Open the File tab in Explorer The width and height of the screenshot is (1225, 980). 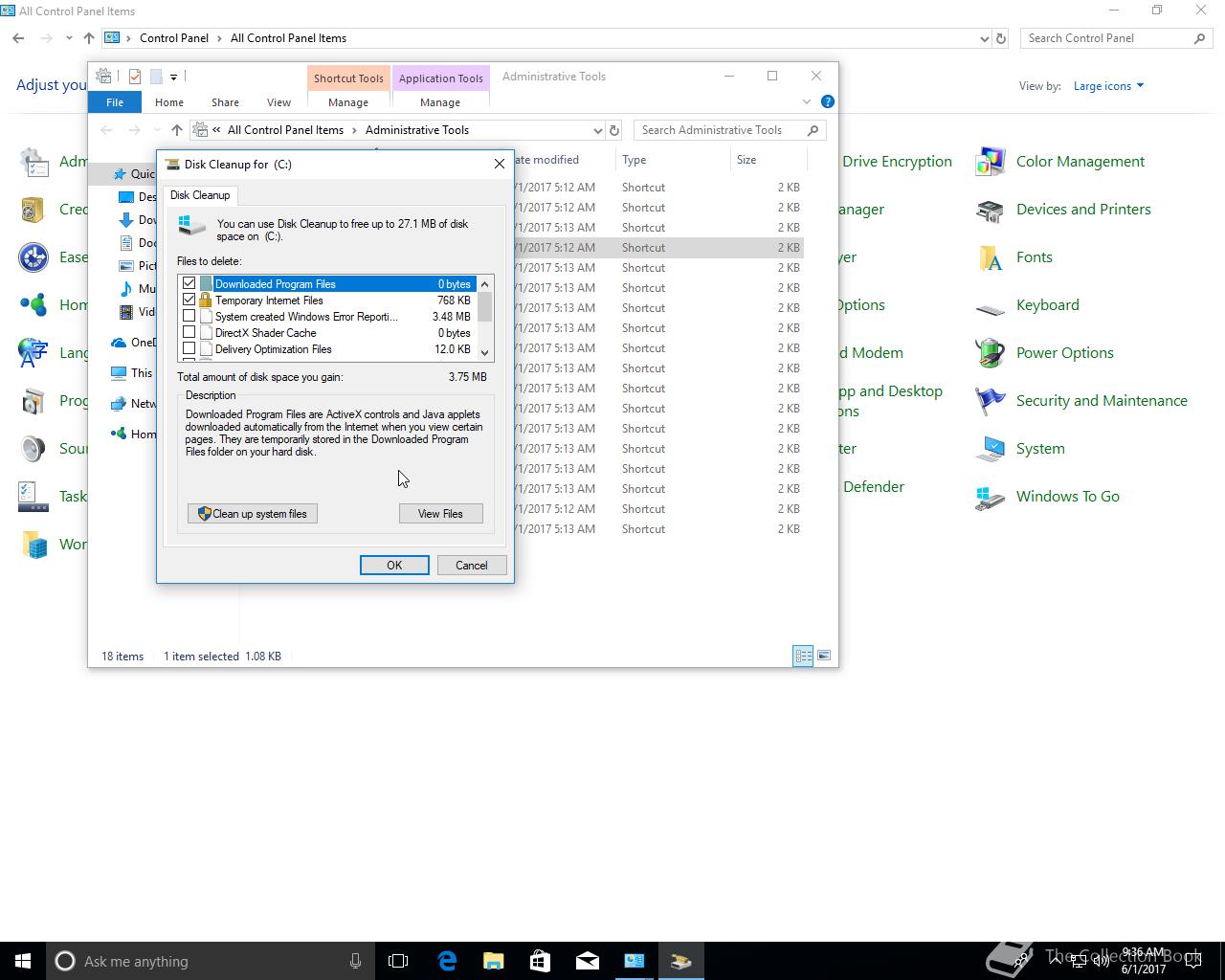115,101
